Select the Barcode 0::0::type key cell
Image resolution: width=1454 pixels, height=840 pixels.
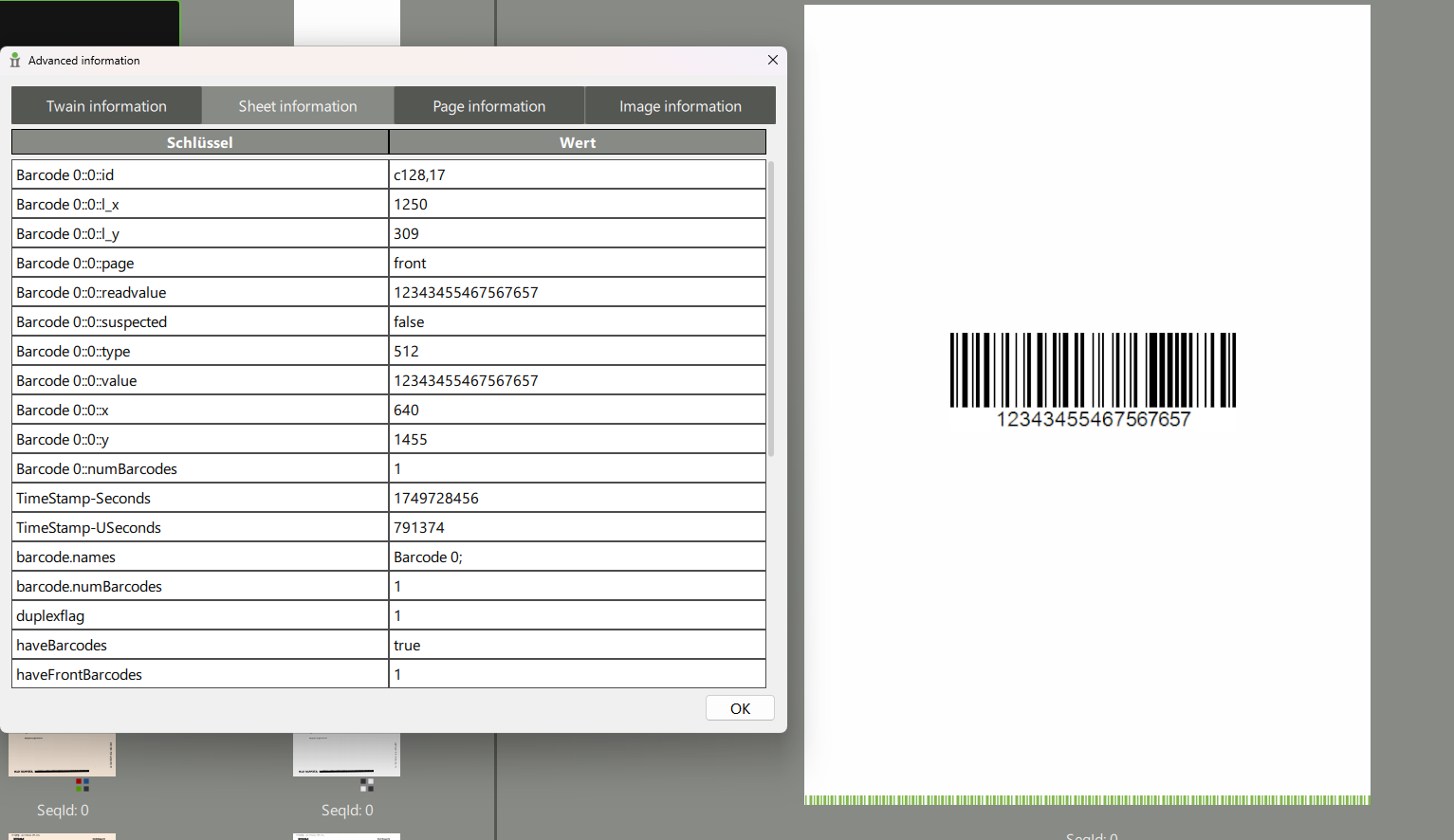pyautogui.click(x=200, y=351)
